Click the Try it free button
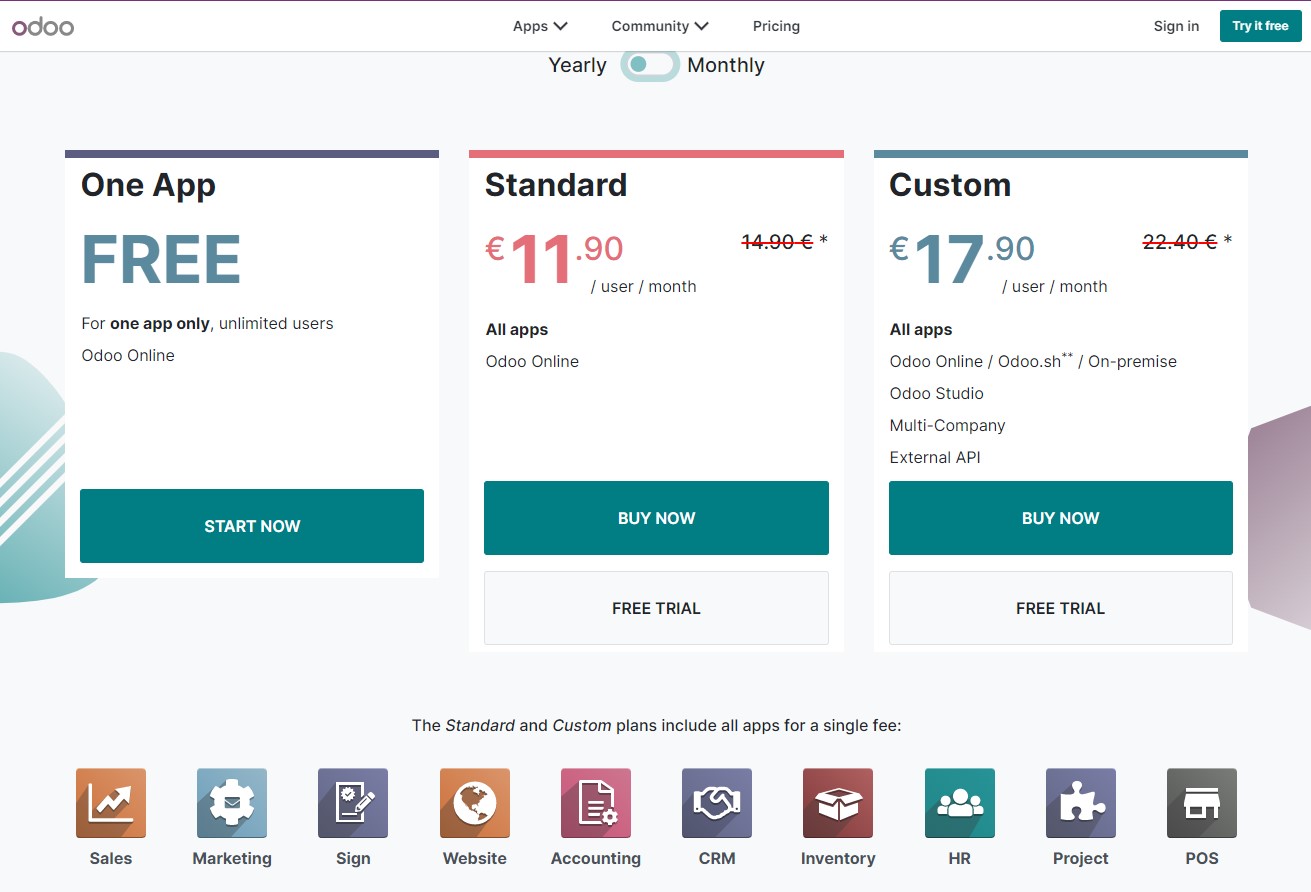The image size is (1311, 892). (x=1260, y=26)
